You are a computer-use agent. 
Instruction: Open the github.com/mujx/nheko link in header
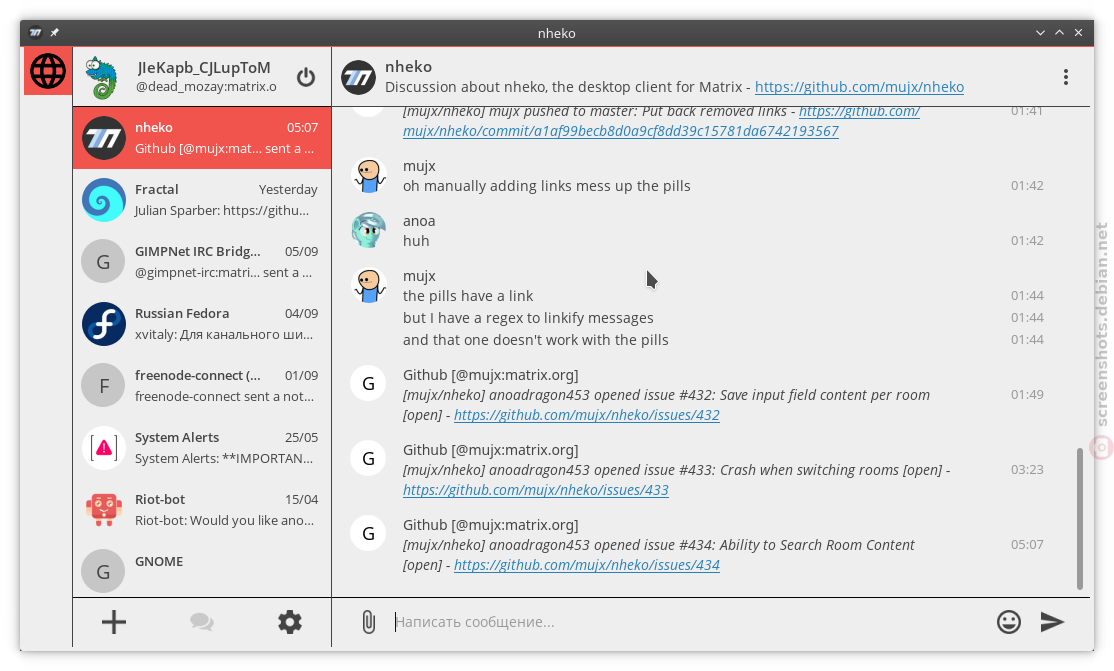(859, 87)
